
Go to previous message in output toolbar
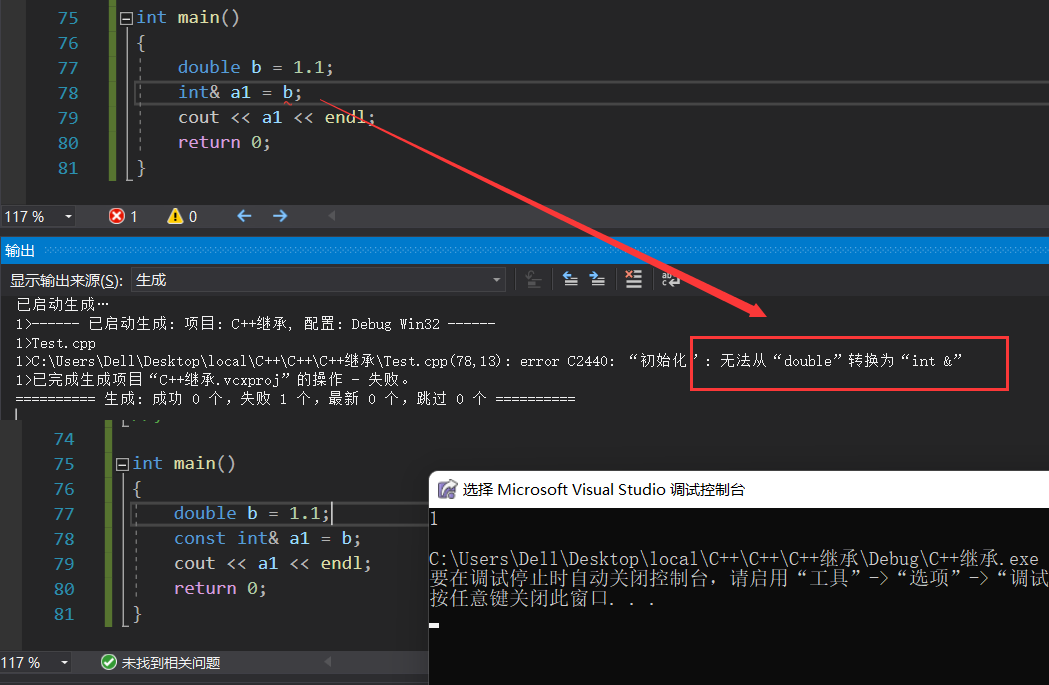tap(570, 280)
